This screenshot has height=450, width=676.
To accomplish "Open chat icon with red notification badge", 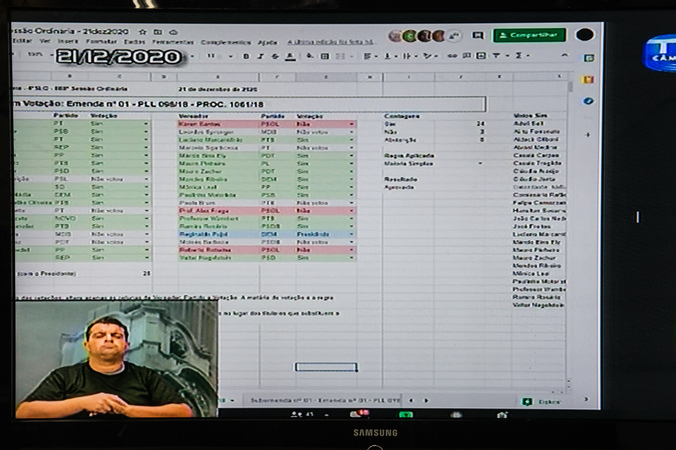I will pyautogui.click(x=359, y=414).
